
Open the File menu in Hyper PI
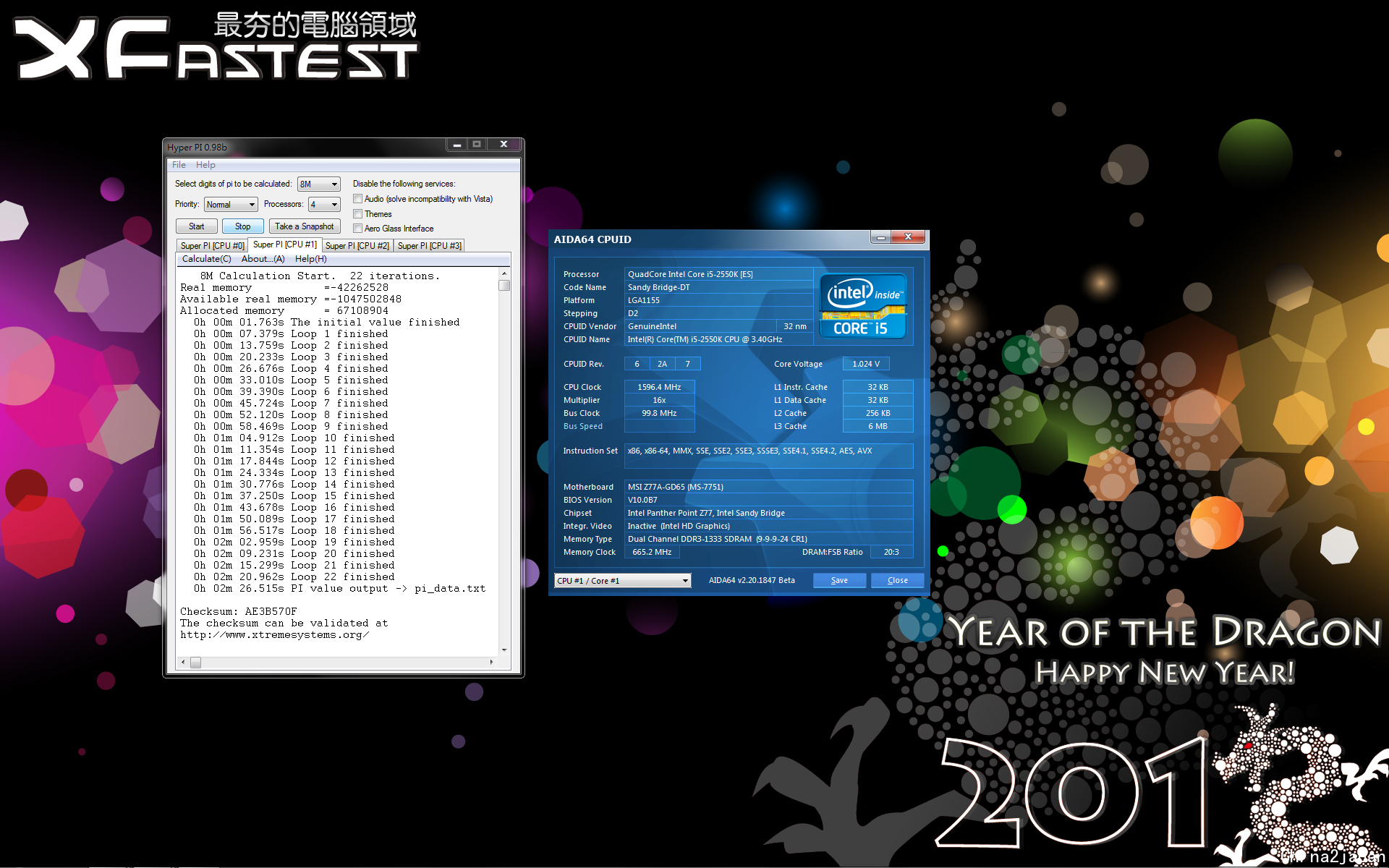tap(179, 165)
